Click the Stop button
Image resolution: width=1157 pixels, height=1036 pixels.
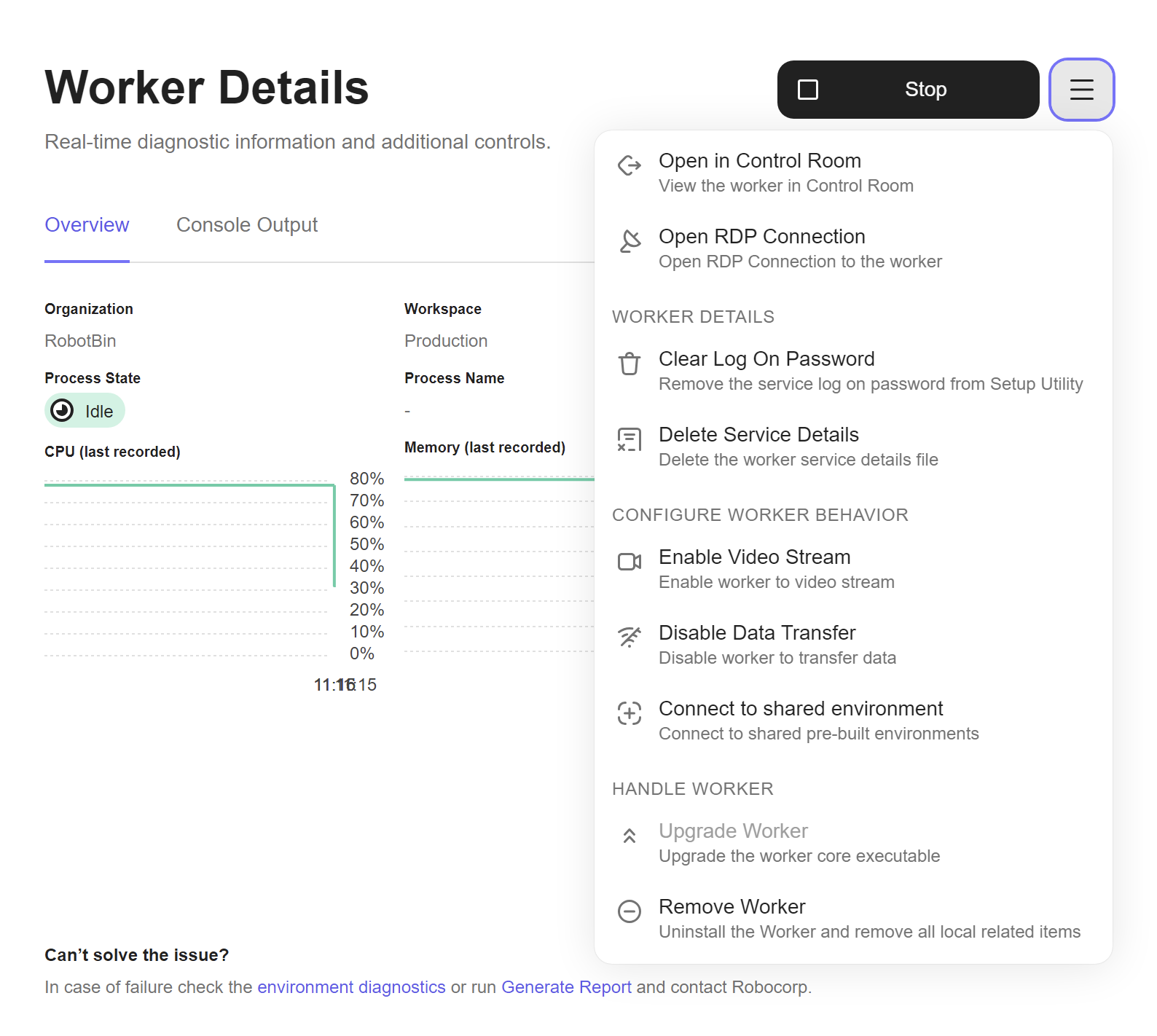pyautogui.click(x=908, y=90)
